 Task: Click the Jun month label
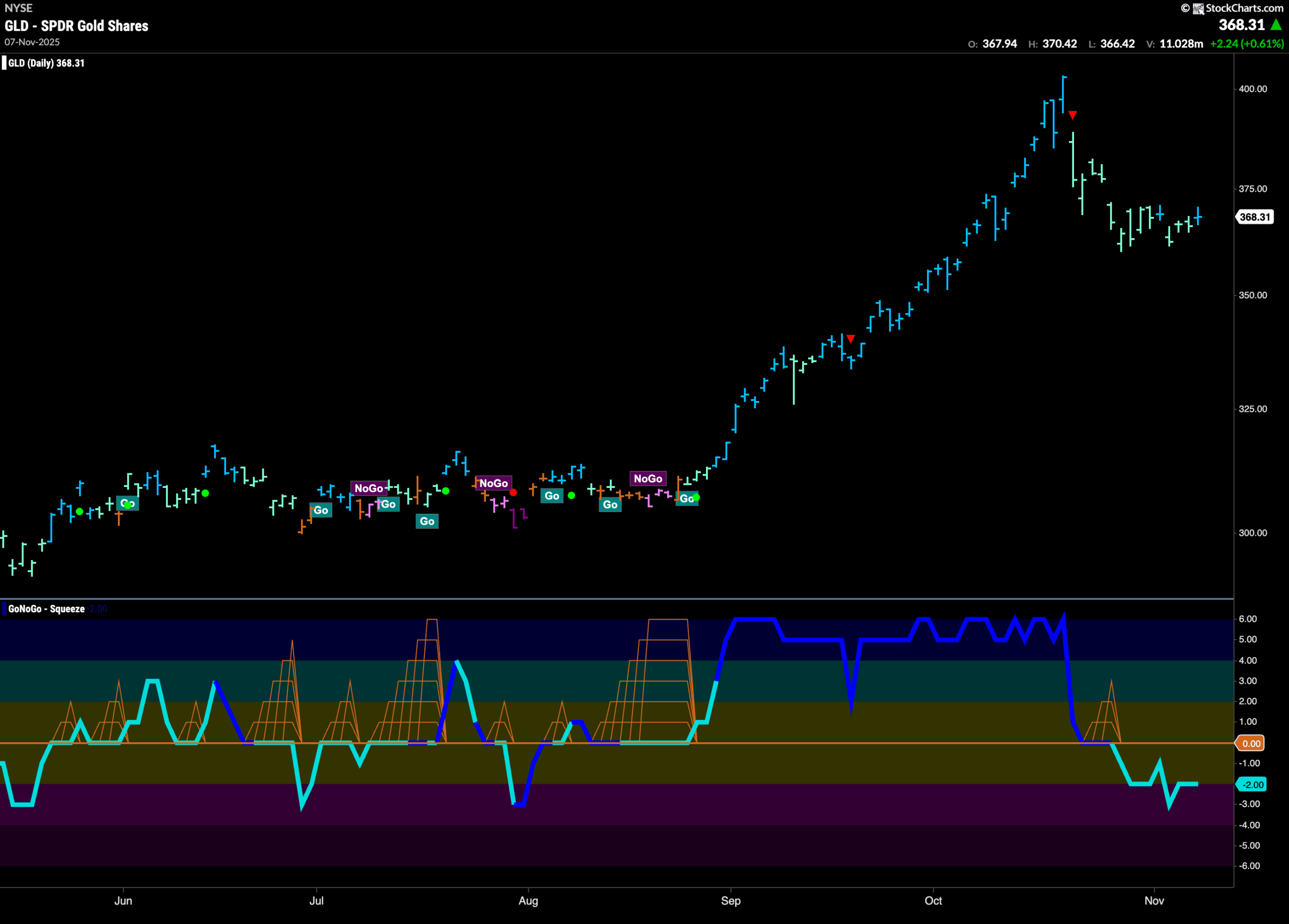pyautogui.click(x=123, y=901)
